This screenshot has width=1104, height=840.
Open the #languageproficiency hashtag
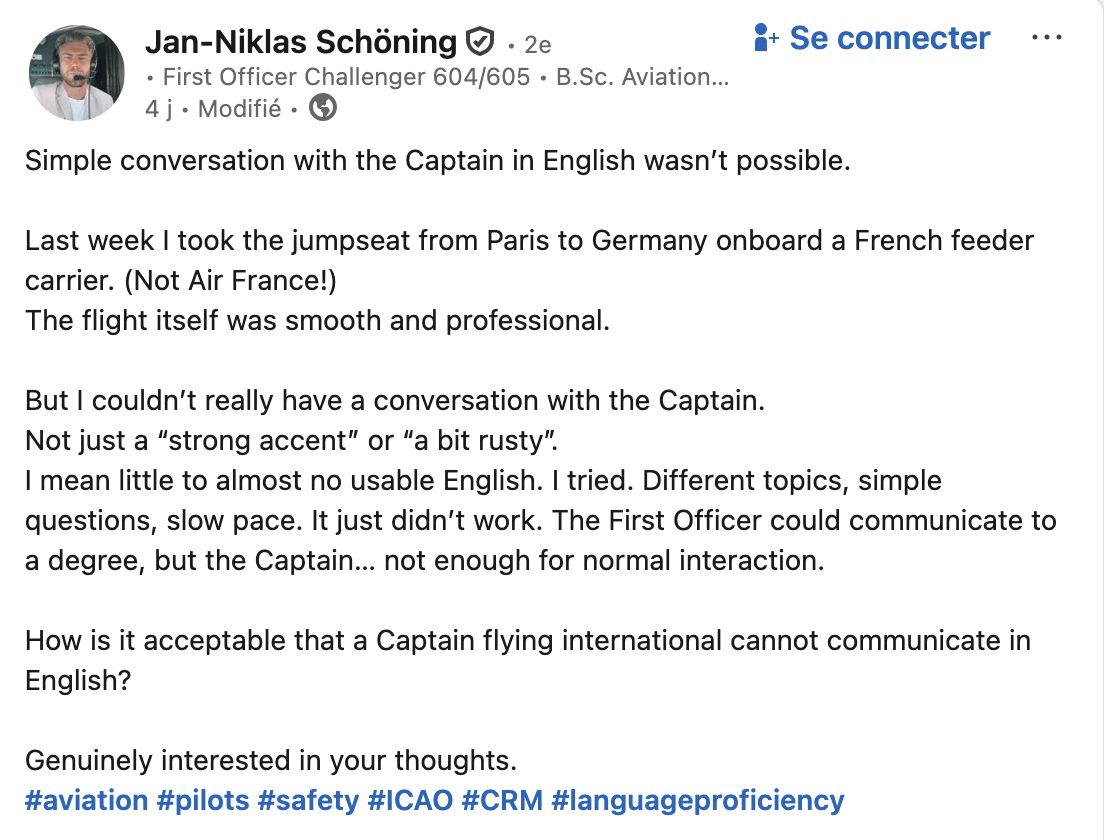point(697,801)
